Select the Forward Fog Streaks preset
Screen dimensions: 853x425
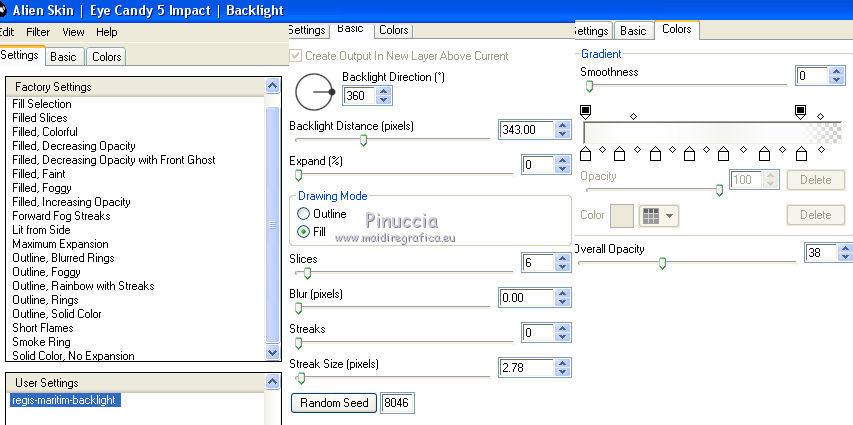point(61,216)
